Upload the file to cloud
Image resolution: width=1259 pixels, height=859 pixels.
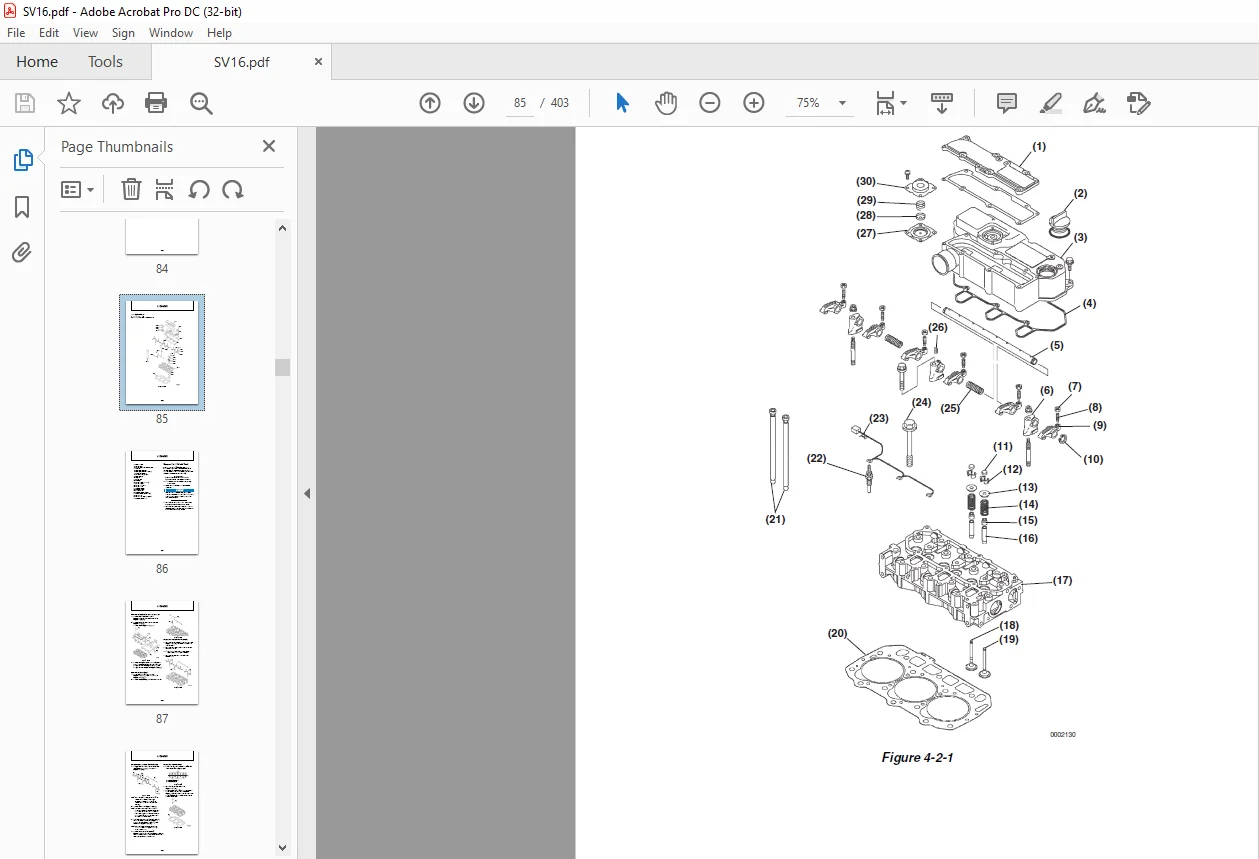113,103
